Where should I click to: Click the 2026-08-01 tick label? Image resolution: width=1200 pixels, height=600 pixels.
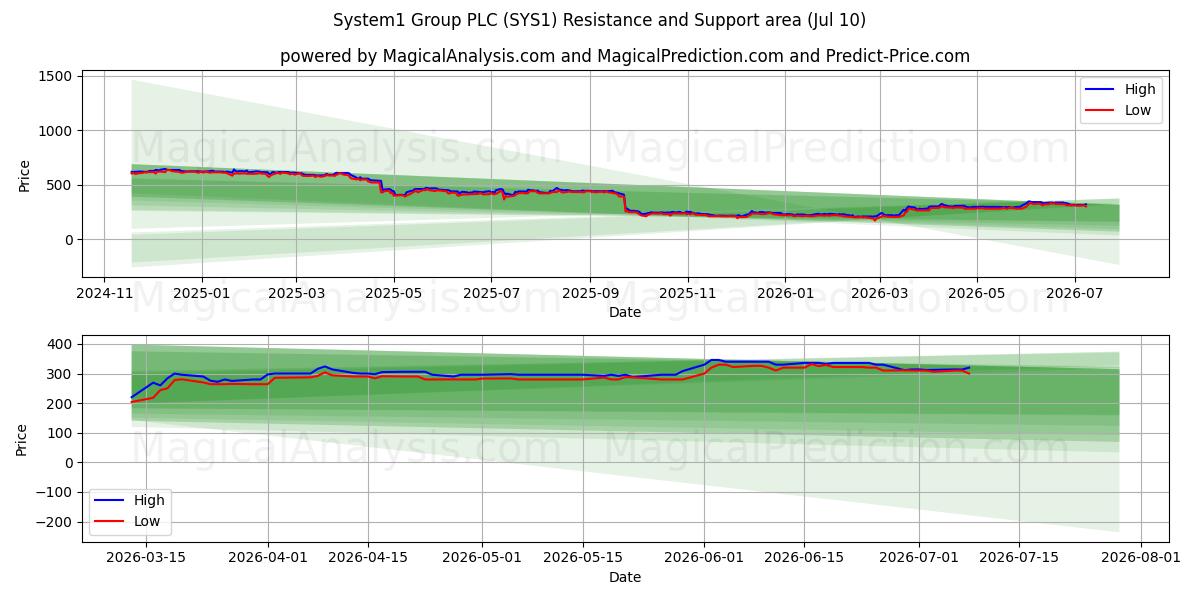click(x=1140, y=558)
